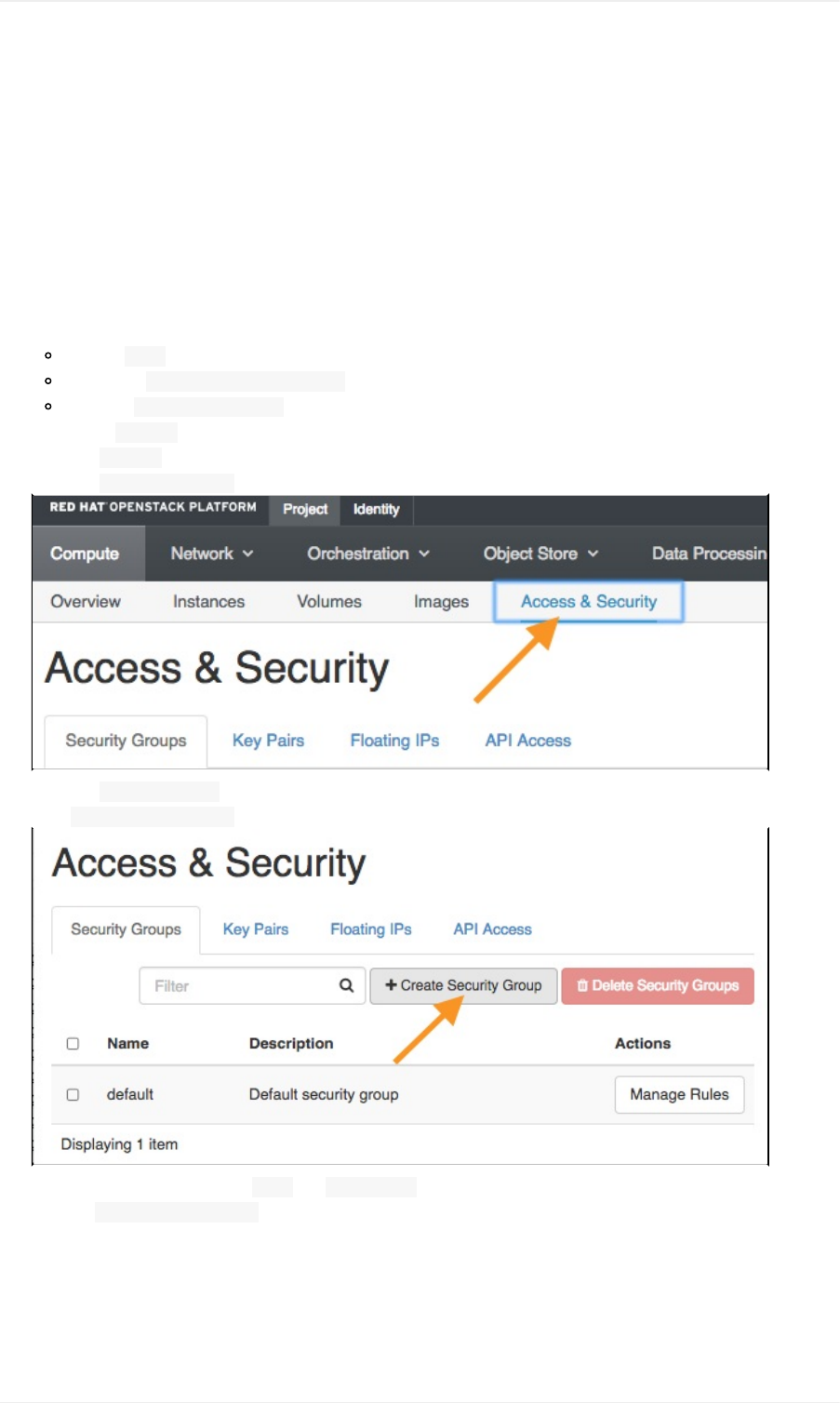Open Key Pairs tab in the upper panel
This screenshot has height=1403, width=840.
tap(268, 741)
